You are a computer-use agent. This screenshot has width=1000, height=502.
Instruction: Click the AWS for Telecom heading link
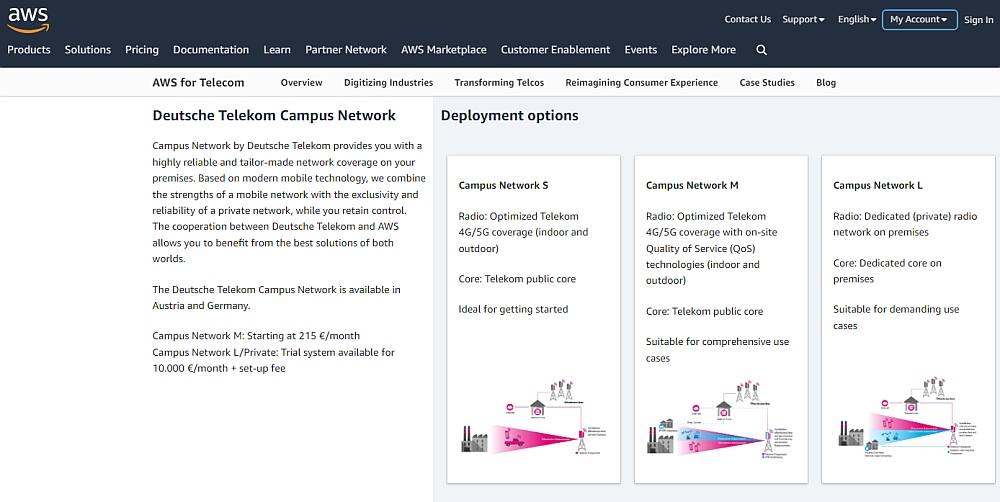198,82
